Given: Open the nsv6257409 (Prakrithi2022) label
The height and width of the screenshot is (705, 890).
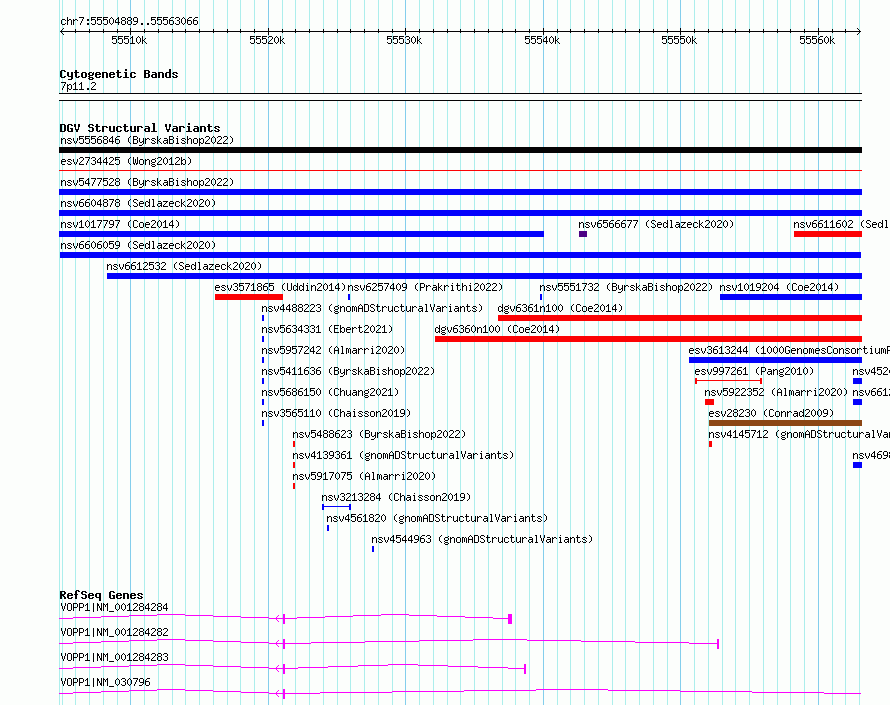Looking at the screenshot, I should [425, 287].
